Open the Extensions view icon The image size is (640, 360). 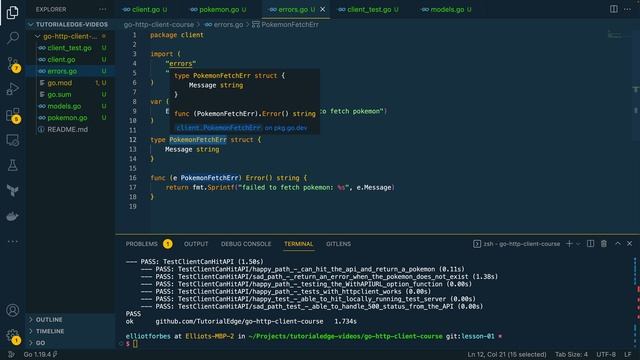12,115
